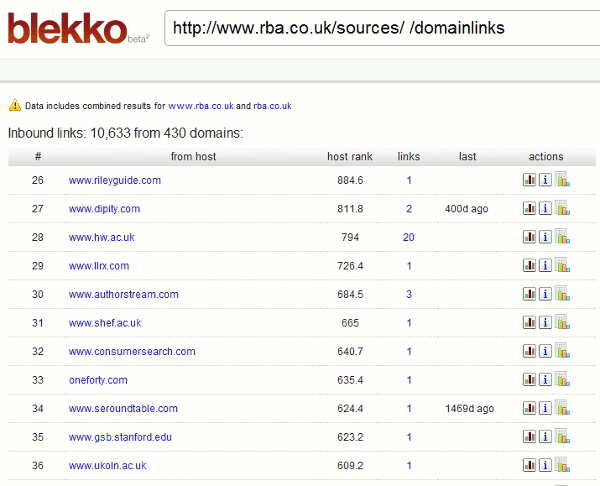The image size is (600, 486).
Task: Open bar chart icon for www.hw.ac.uk row
Action: pos(529,237)
